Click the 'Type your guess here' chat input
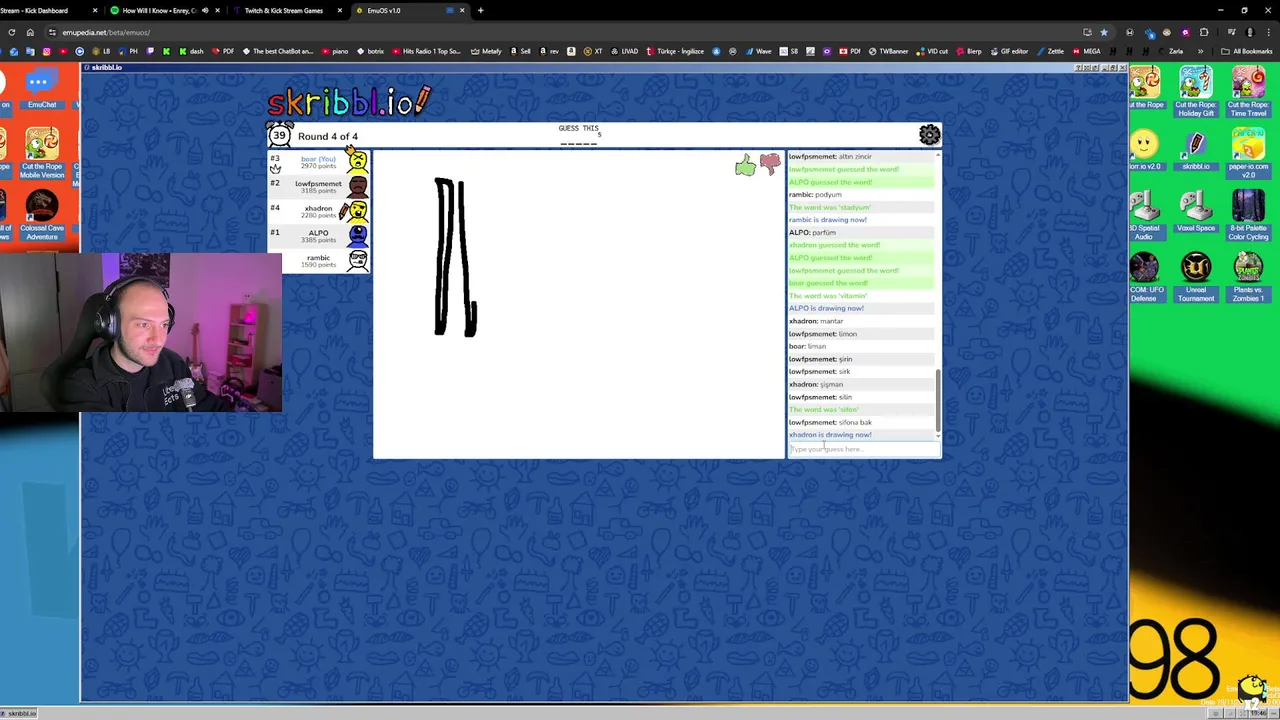 [863, 449]
